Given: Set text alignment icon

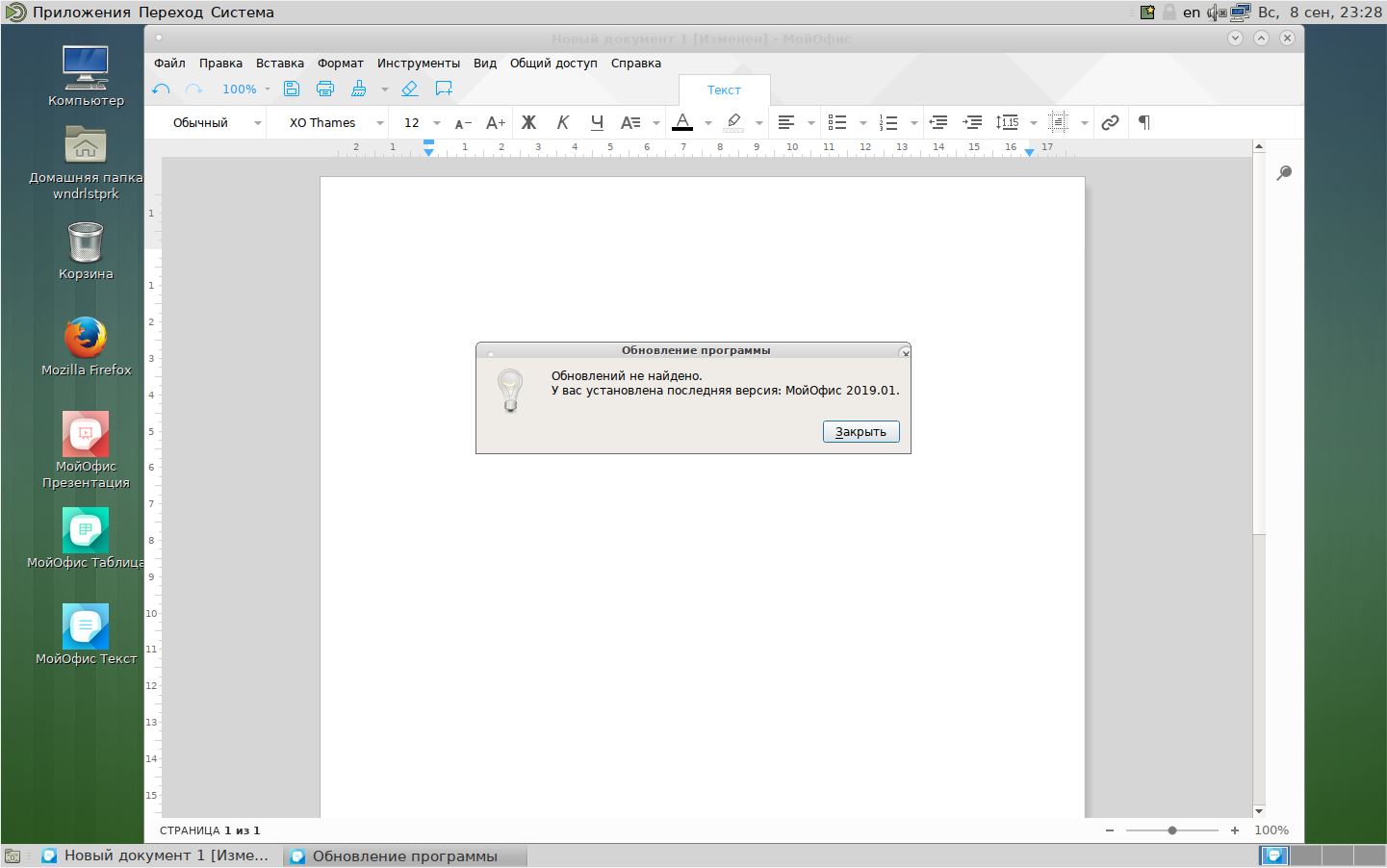Looking at the screenshot, I should tap(786, 122).
